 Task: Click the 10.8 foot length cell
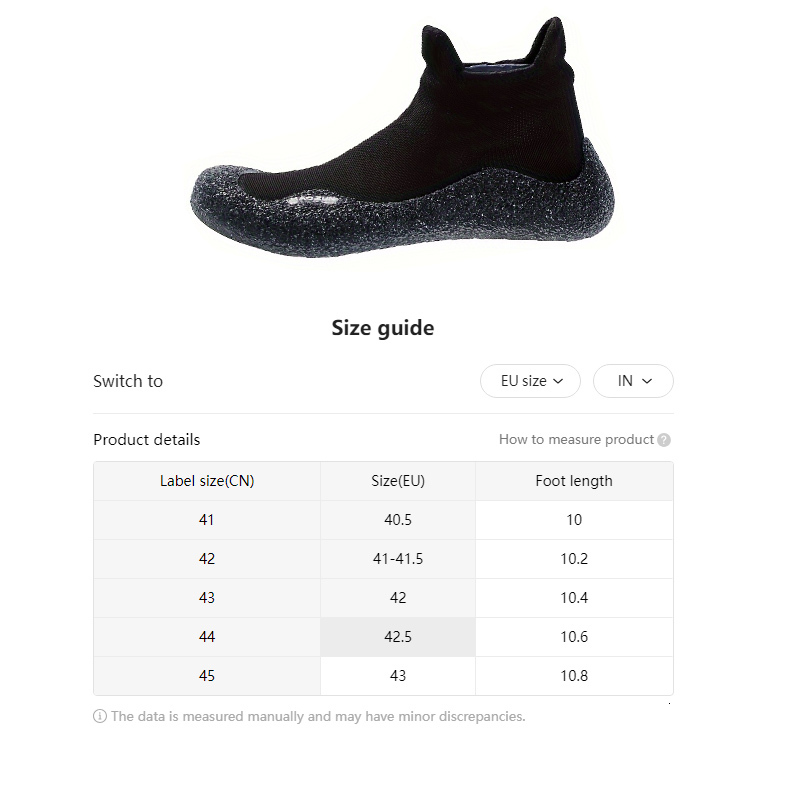(574, 676)
